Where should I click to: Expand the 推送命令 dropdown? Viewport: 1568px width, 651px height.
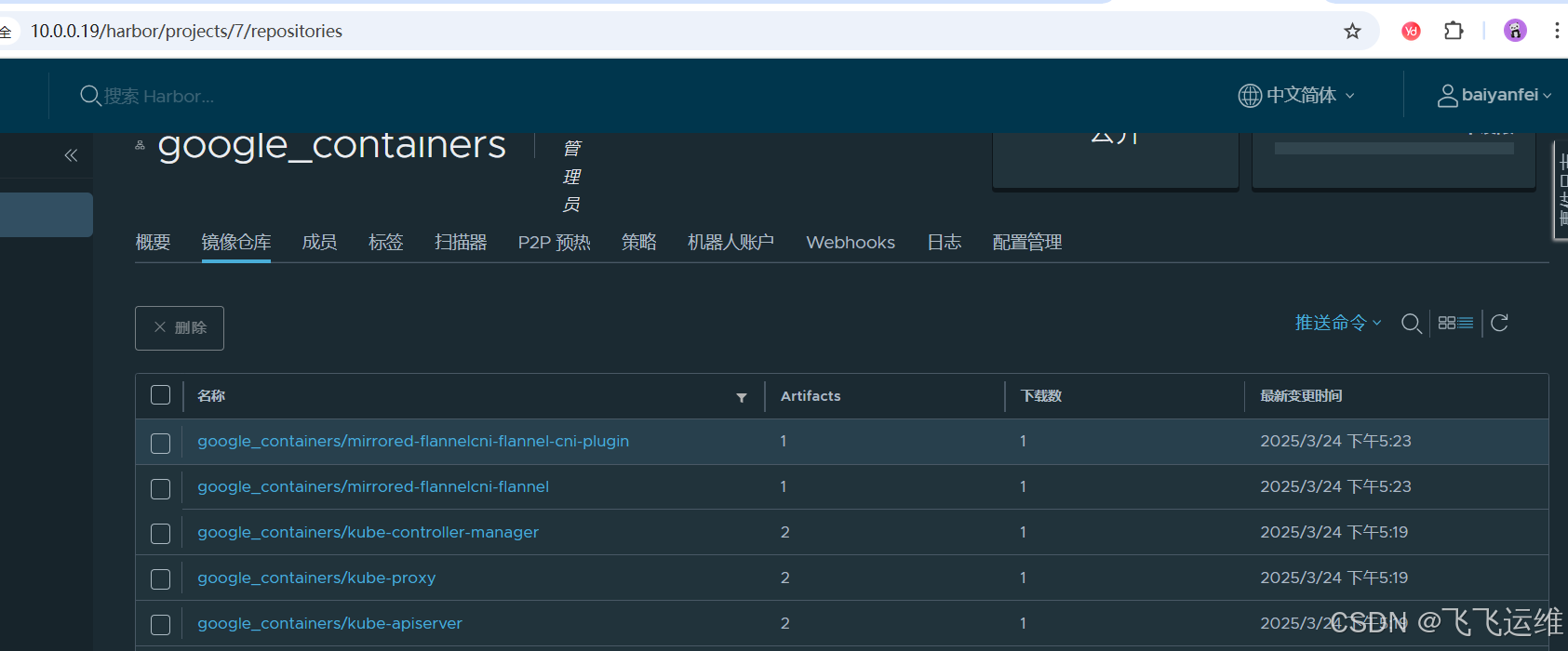[x=1338, y=323]
